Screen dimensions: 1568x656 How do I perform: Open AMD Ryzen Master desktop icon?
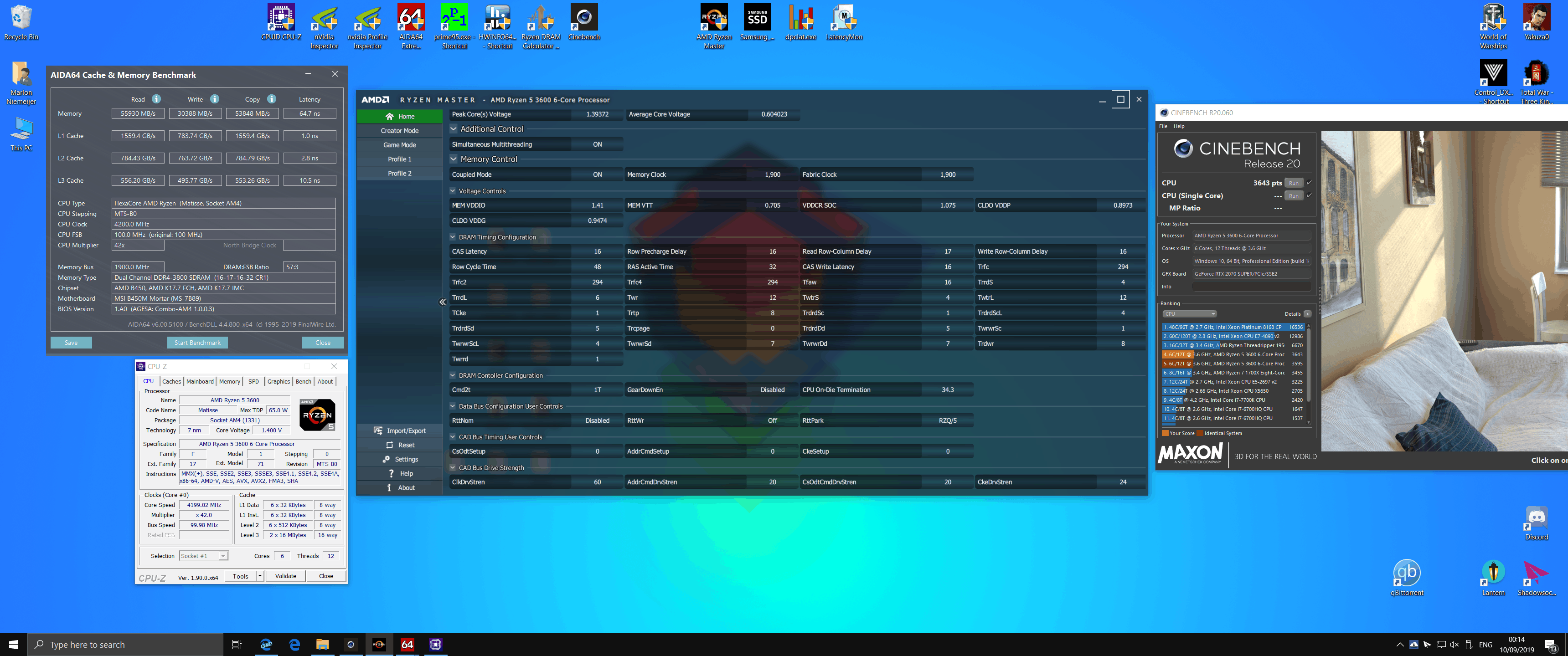coord(714,27)
